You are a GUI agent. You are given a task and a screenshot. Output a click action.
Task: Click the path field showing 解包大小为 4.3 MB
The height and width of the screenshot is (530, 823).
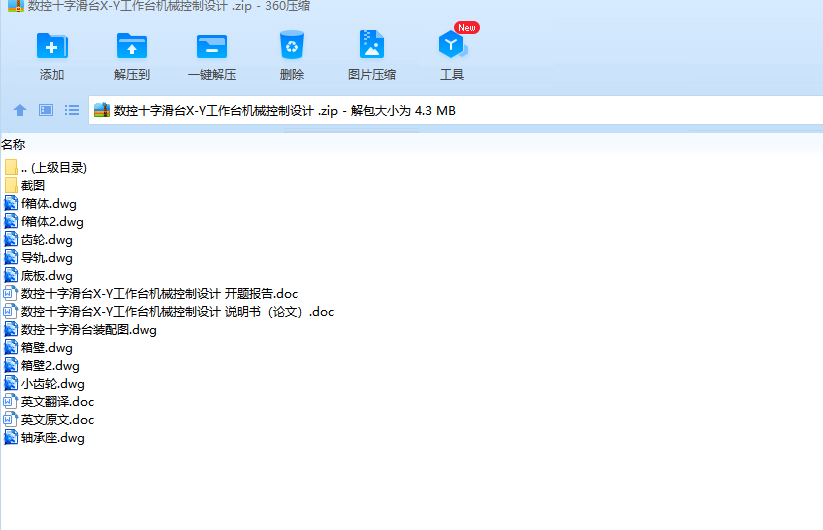click(456, 110)
